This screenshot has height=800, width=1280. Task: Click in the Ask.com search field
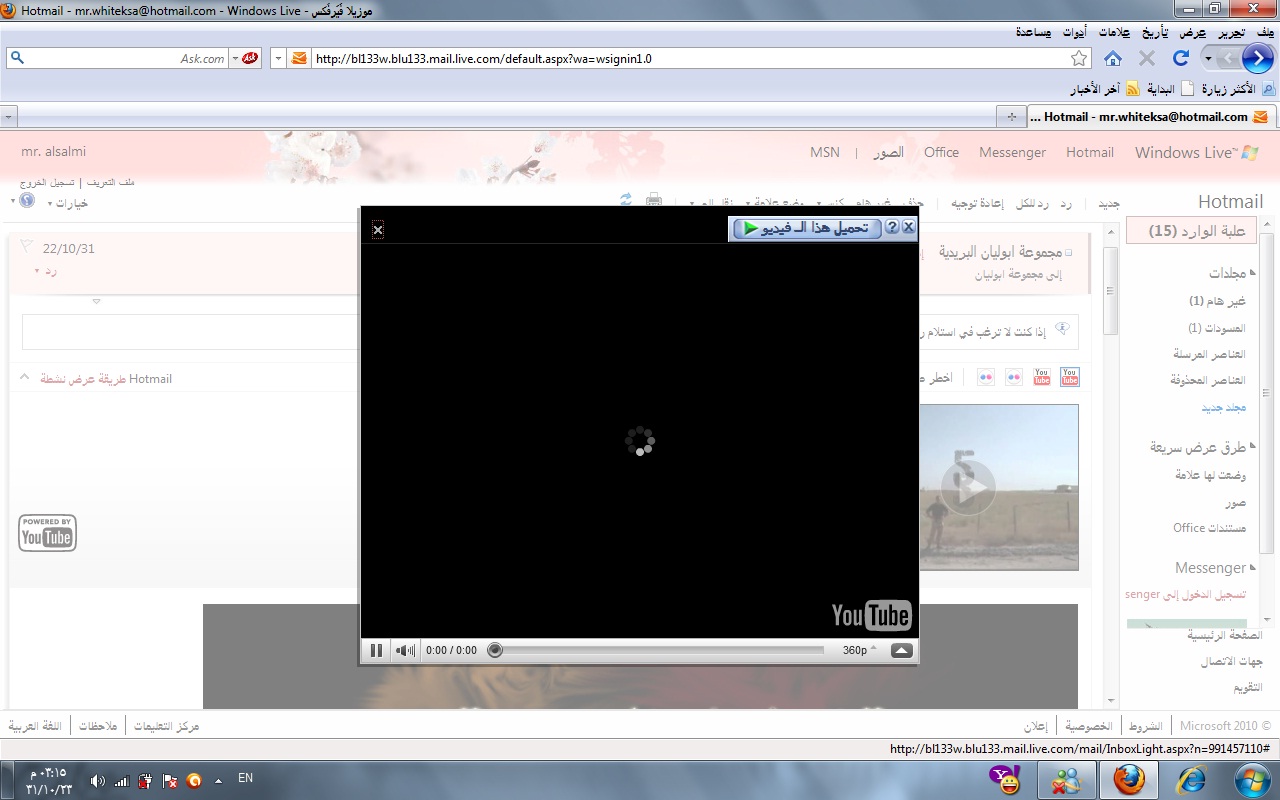[x=120, y=58]
